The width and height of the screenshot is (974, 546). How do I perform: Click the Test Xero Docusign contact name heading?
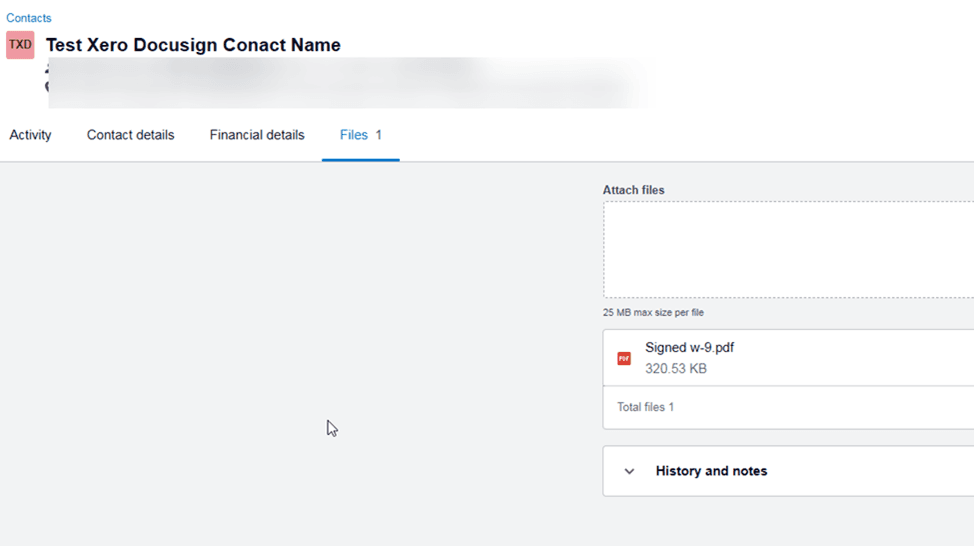pos(193,45)
